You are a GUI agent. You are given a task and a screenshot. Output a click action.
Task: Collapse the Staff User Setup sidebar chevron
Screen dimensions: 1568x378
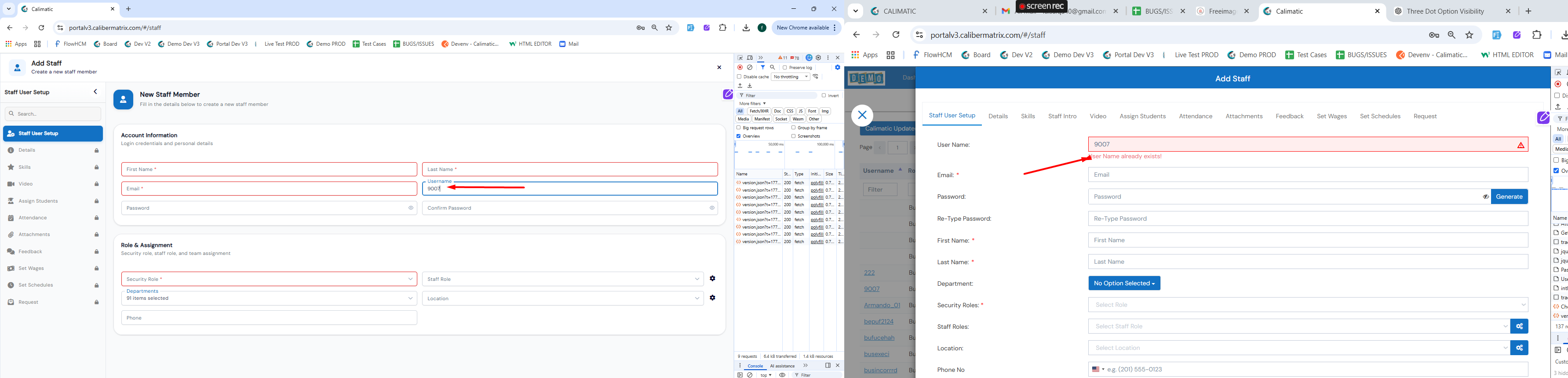(95, 92)
